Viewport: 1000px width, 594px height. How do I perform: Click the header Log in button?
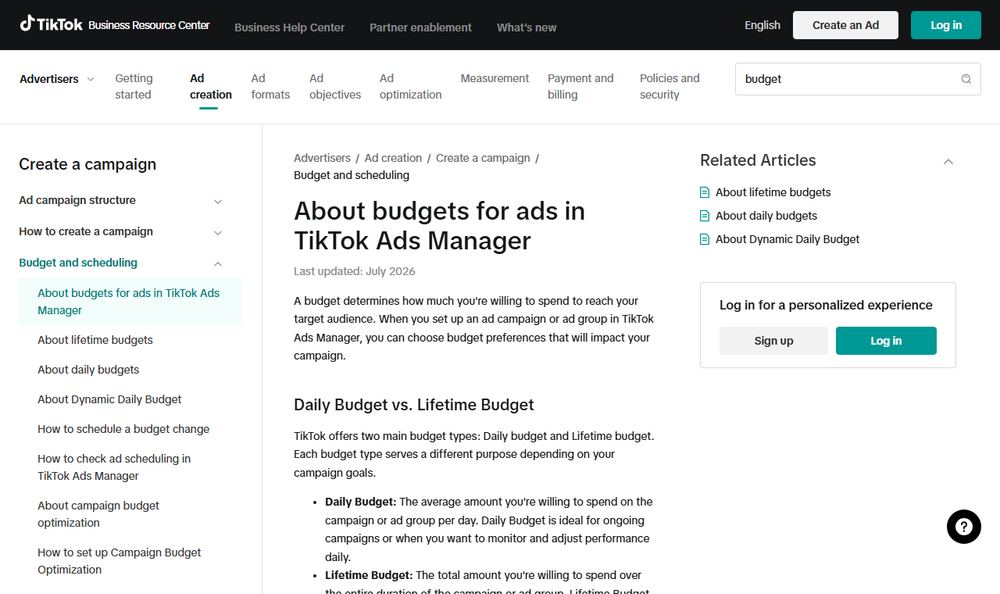(x=946, y=25)
